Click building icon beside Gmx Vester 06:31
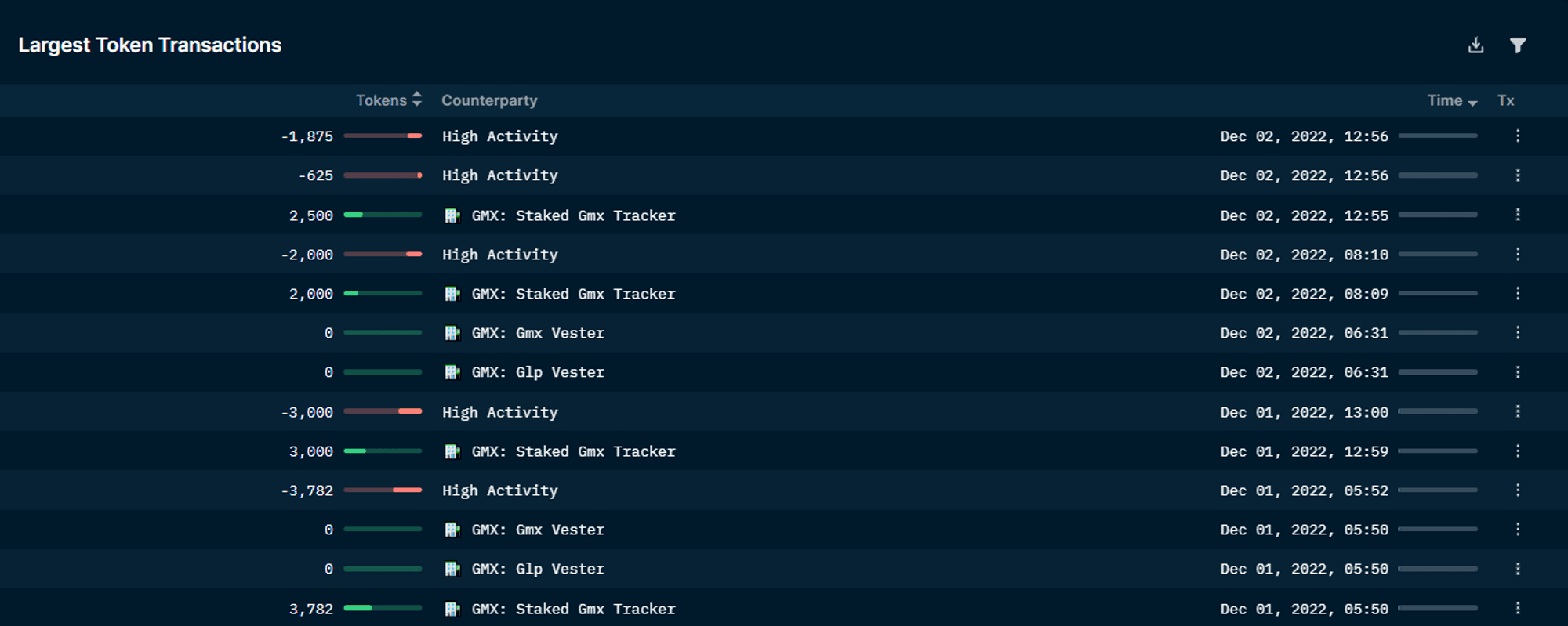1568x626 pixels. coord(452,333)
